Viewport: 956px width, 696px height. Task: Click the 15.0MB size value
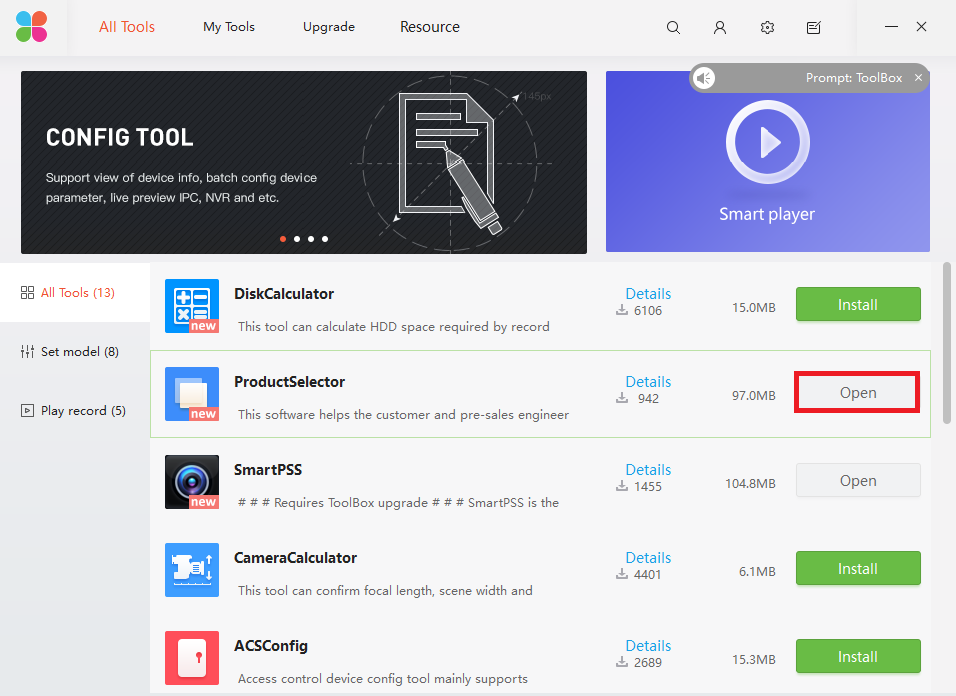[x=754, y=308]
